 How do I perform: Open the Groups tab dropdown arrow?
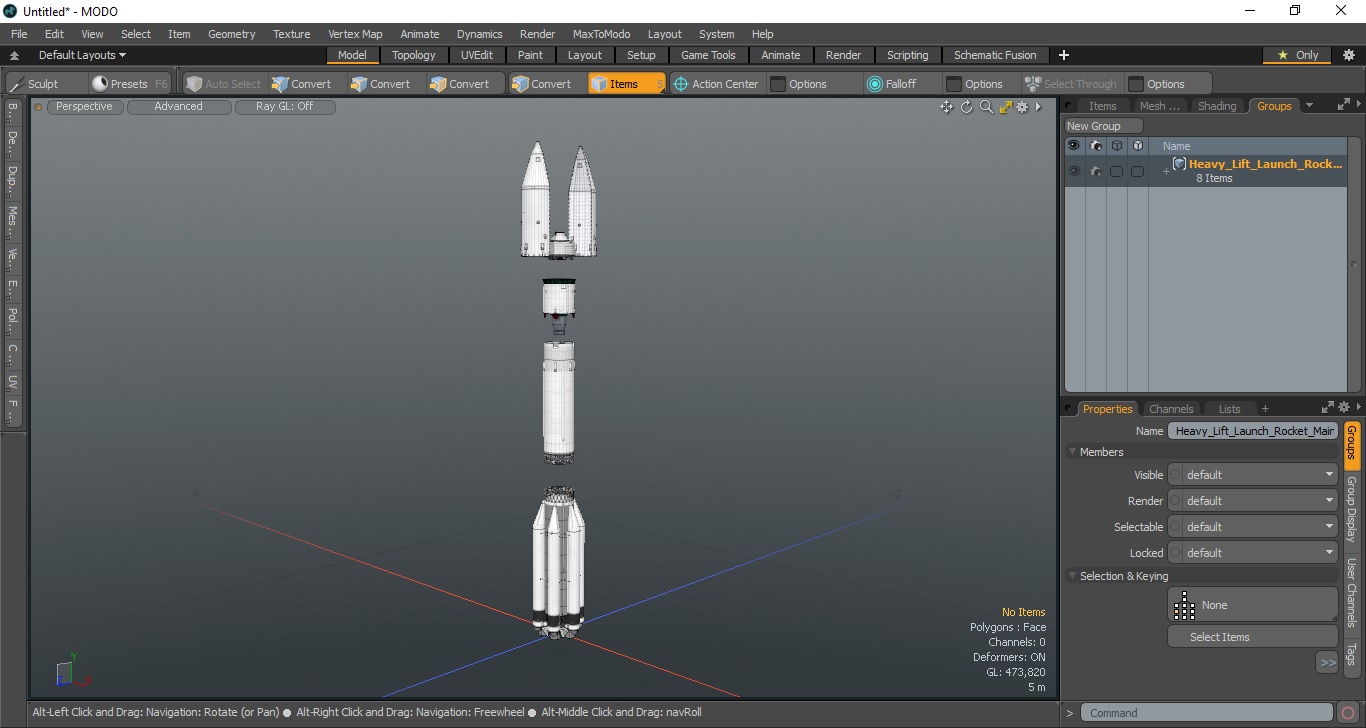(x=1309, y=106)
